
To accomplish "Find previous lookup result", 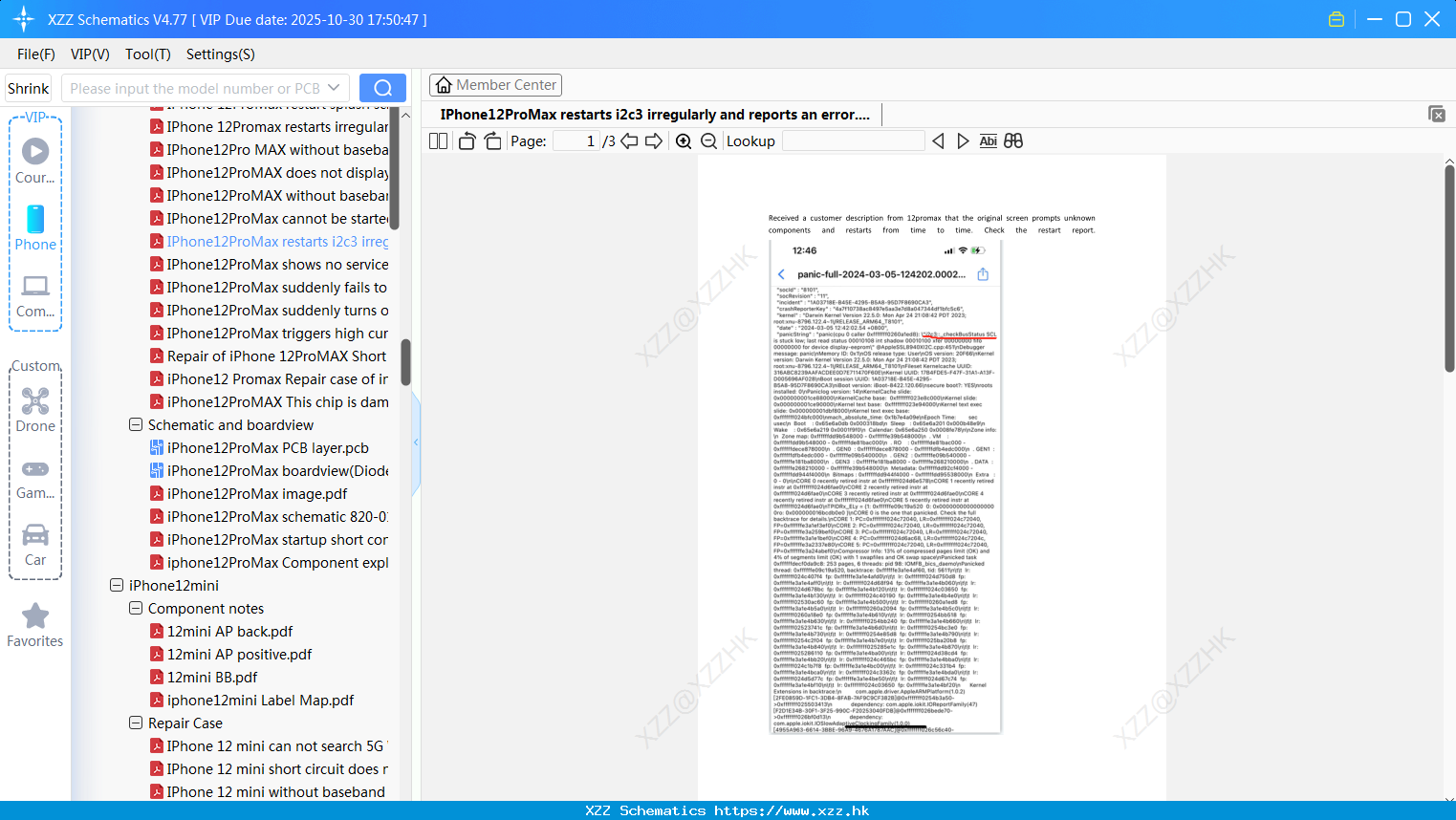I will click(x=938, y=141).
